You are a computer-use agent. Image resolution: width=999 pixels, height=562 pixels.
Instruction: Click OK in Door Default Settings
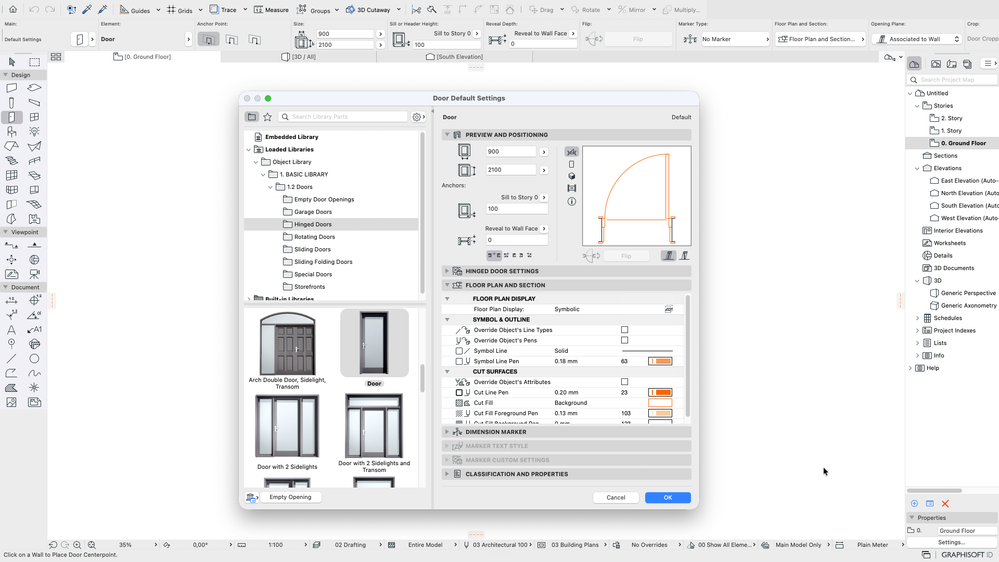pyautogui.click(x=668, y=498)
